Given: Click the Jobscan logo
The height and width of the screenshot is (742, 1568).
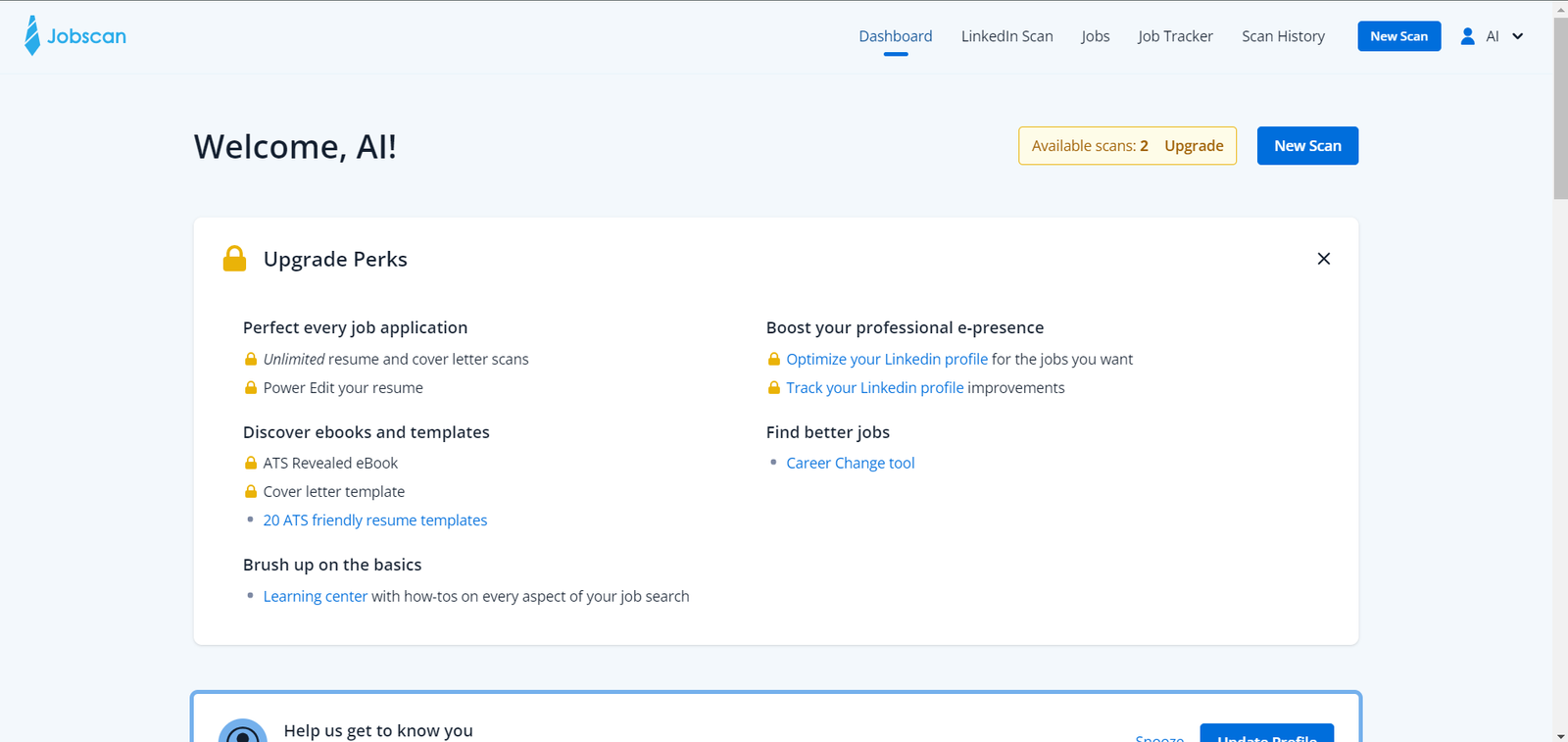Looking at the screenshot, I should 75,36.
